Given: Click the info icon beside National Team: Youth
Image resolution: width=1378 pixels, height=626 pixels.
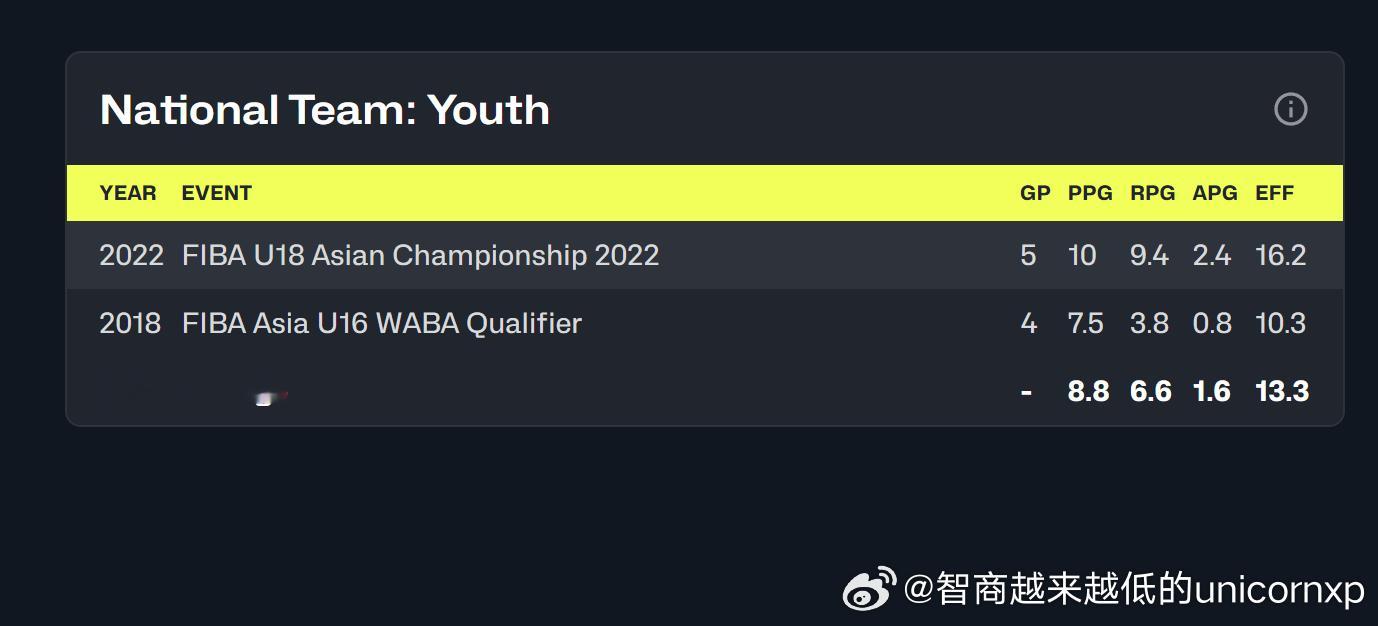Looking at the screenshot, I should [x=1290, y=109].
